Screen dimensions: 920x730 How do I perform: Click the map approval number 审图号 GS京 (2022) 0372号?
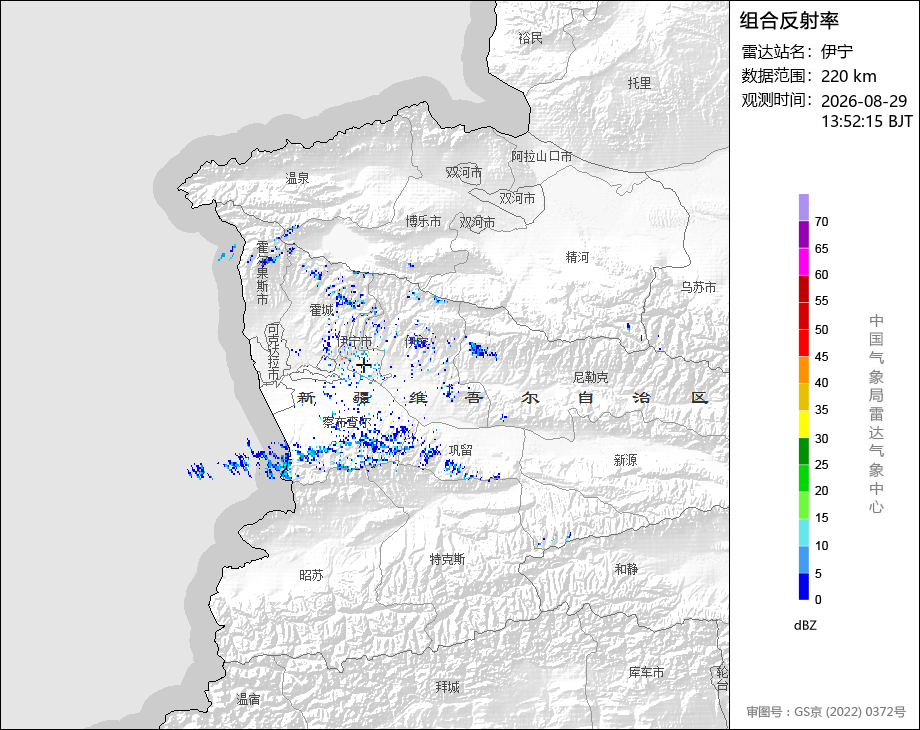coord(826,712)
